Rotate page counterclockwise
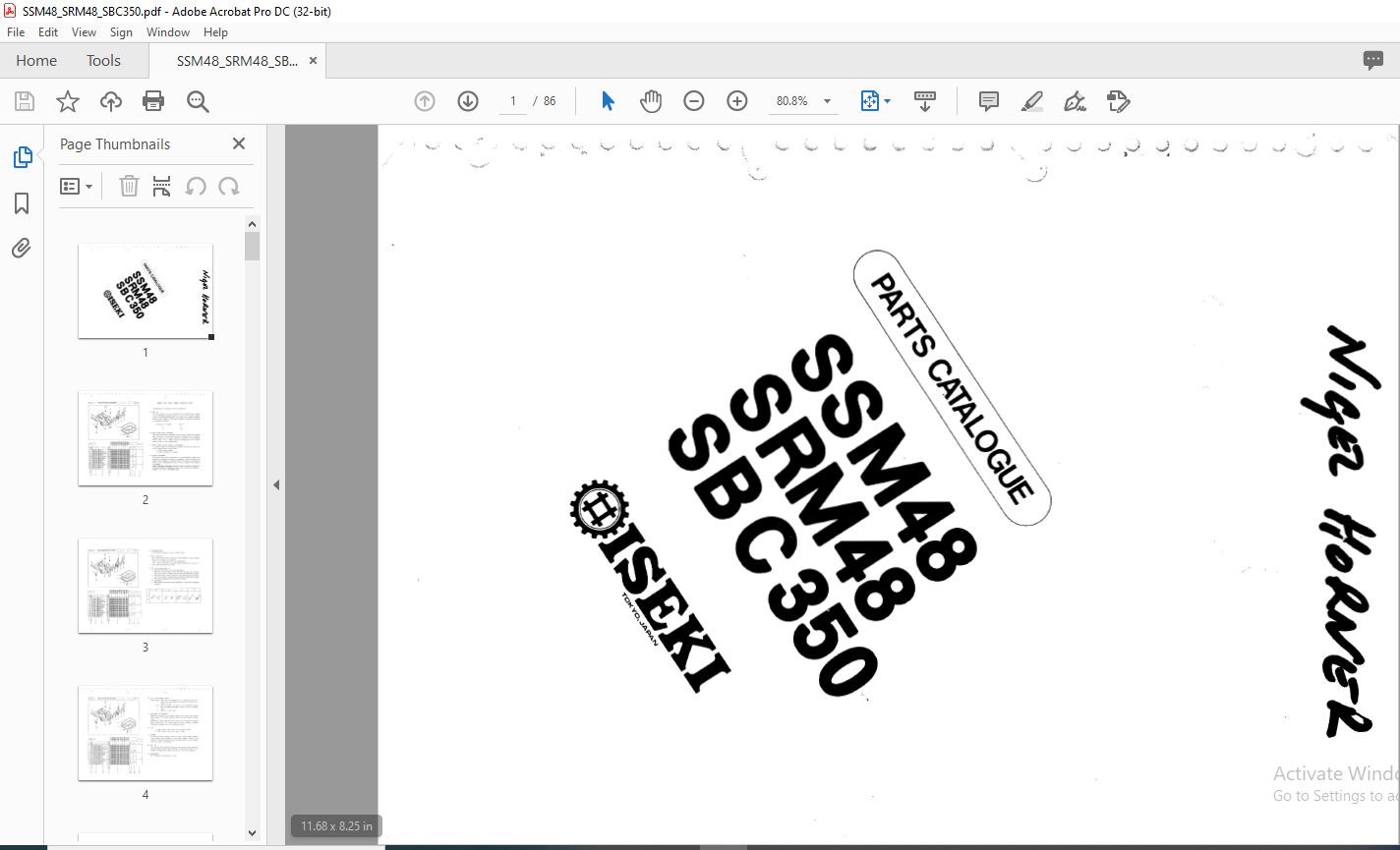 (196, 186)
